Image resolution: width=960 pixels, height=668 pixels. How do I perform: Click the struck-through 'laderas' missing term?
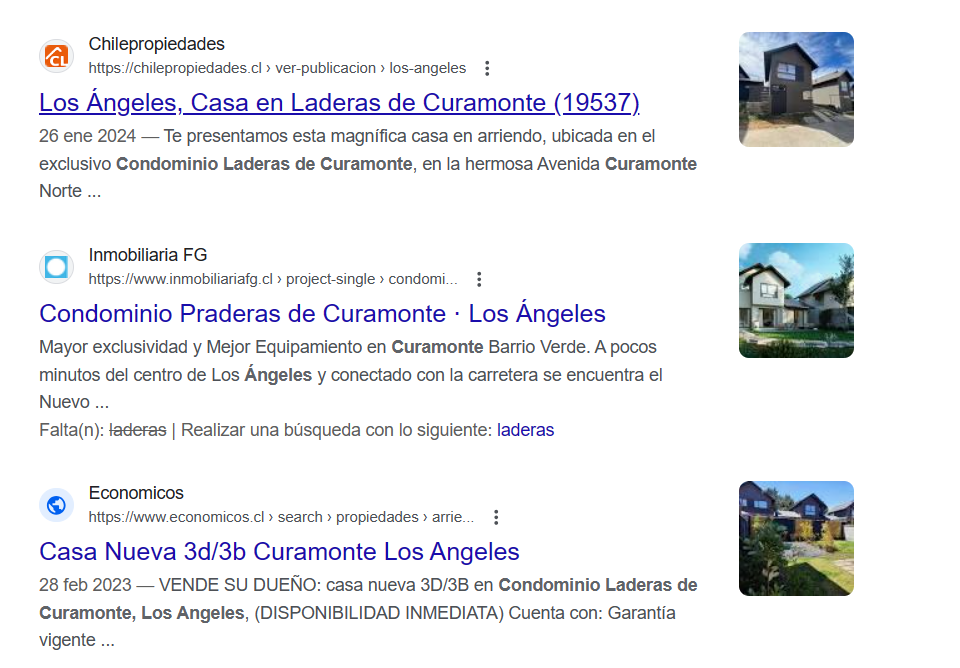pos(138,430)
